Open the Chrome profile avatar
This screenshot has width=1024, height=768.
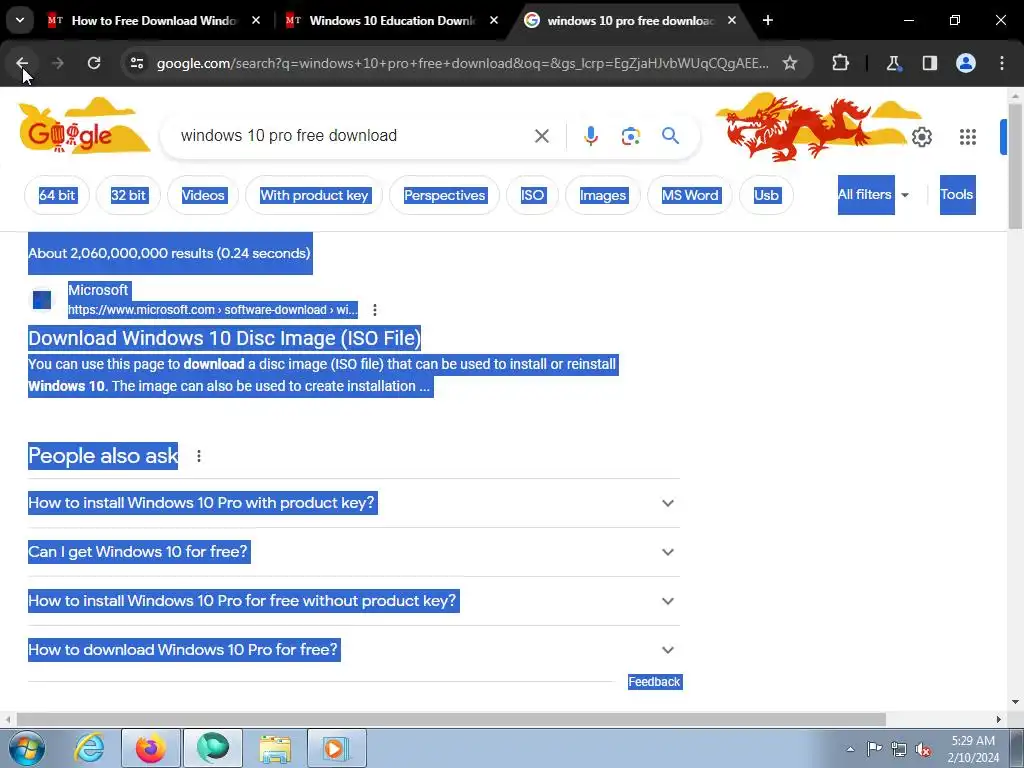pyautogui.click(x=966, y=63)
